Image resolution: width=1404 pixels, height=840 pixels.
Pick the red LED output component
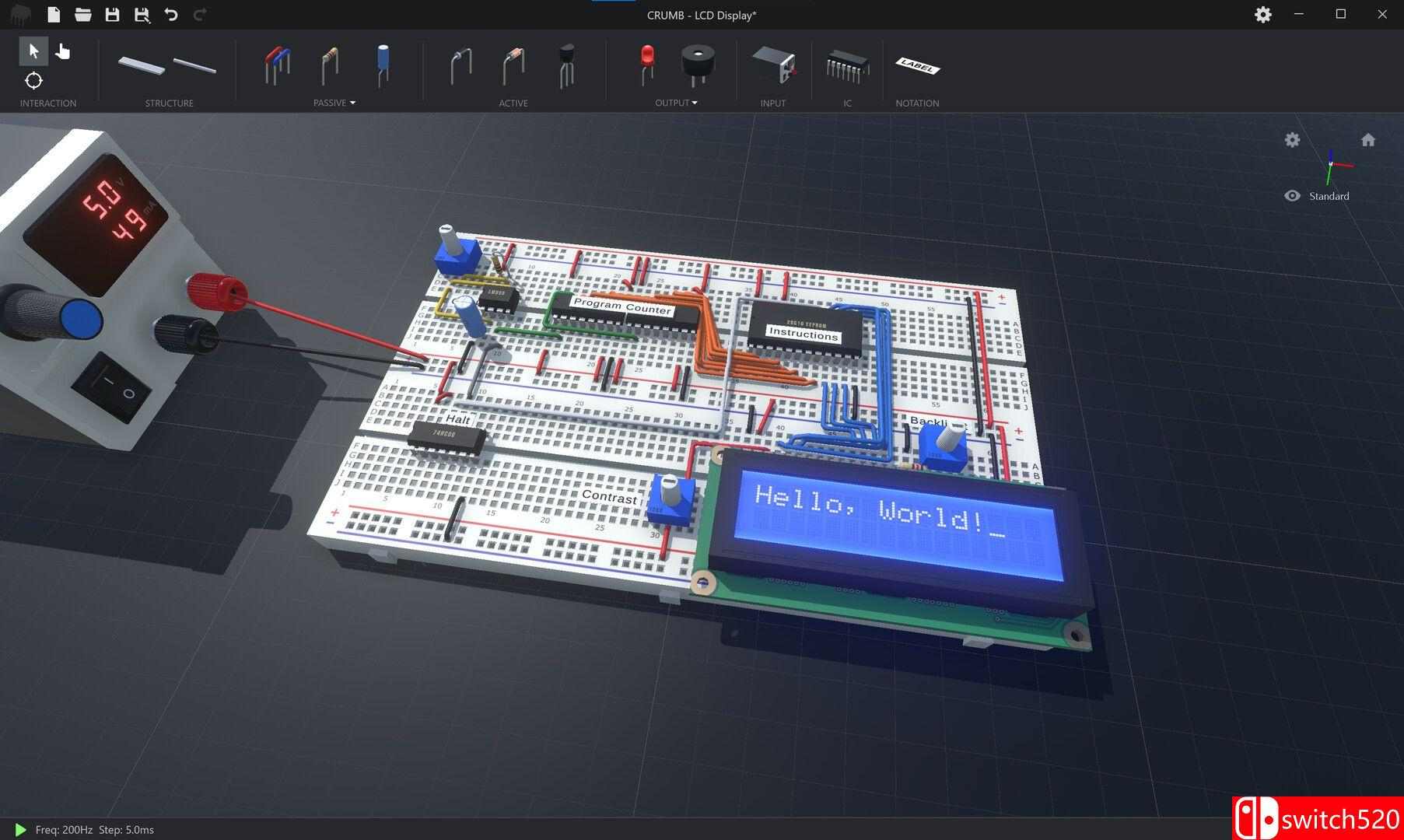[646, 65]
